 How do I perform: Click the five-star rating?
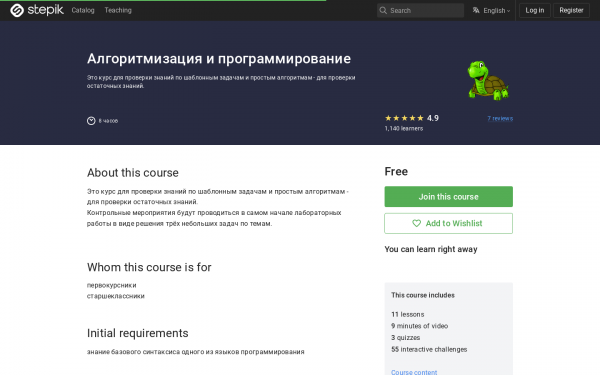pyautogui.click(x=404, y=118)
